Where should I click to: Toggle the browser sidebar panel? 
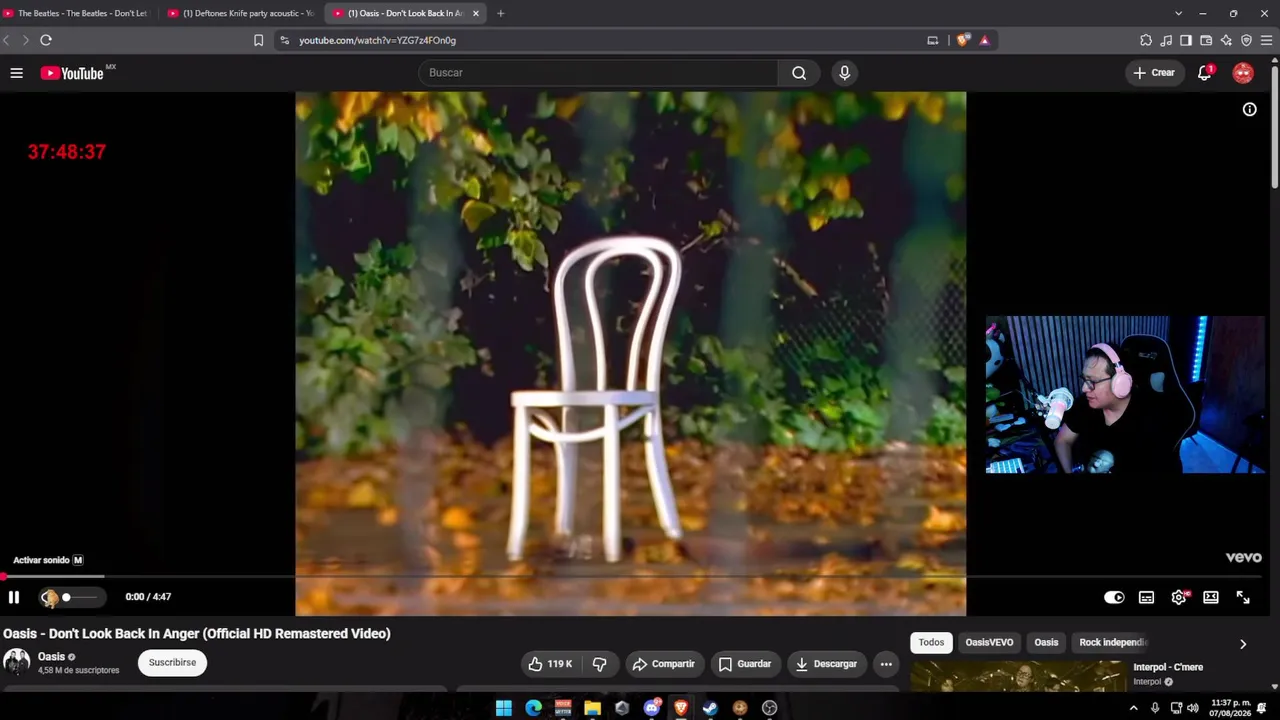(x=1186, y=40)
